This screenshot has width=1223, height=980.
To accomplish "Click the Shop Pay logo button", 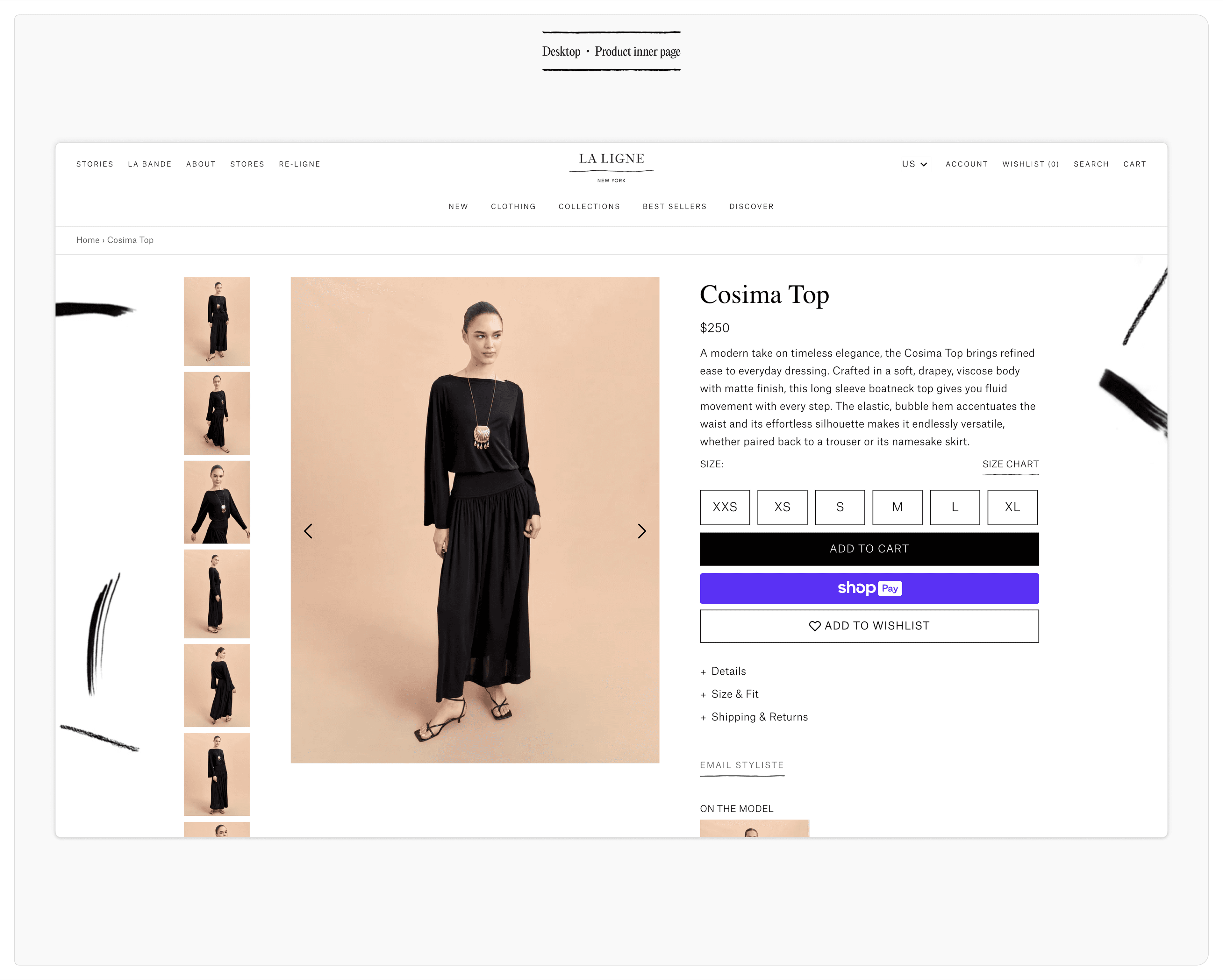I will coord(869,588).
